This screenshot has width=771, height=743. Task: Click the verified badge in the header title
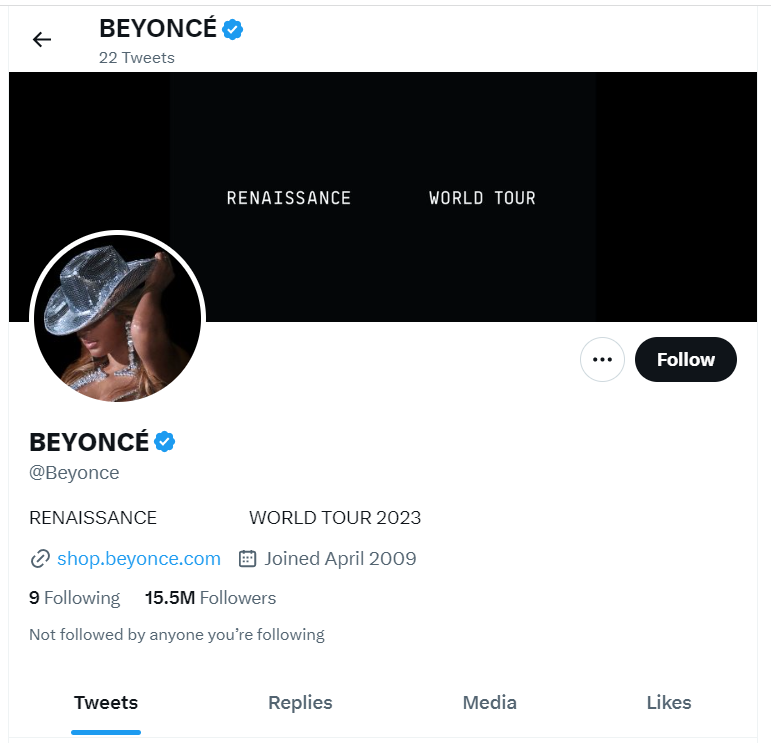[233, 30]
